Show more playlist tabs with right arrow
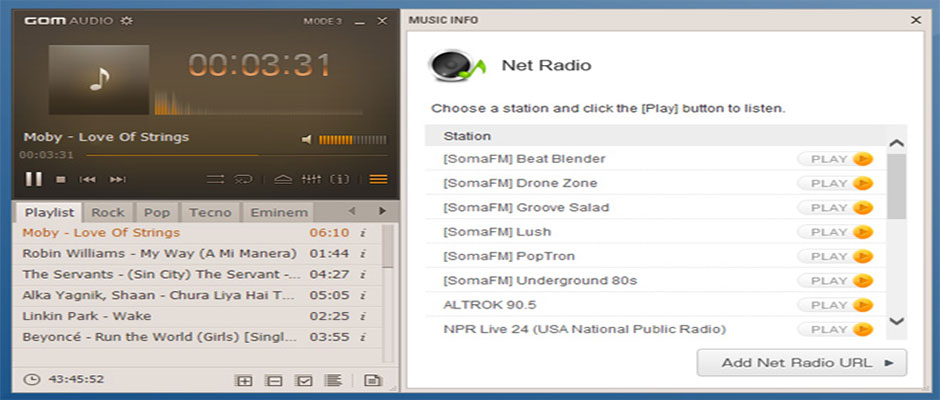Screen dimensions: 940x400 pyautogui.click(x=382, y=210)
